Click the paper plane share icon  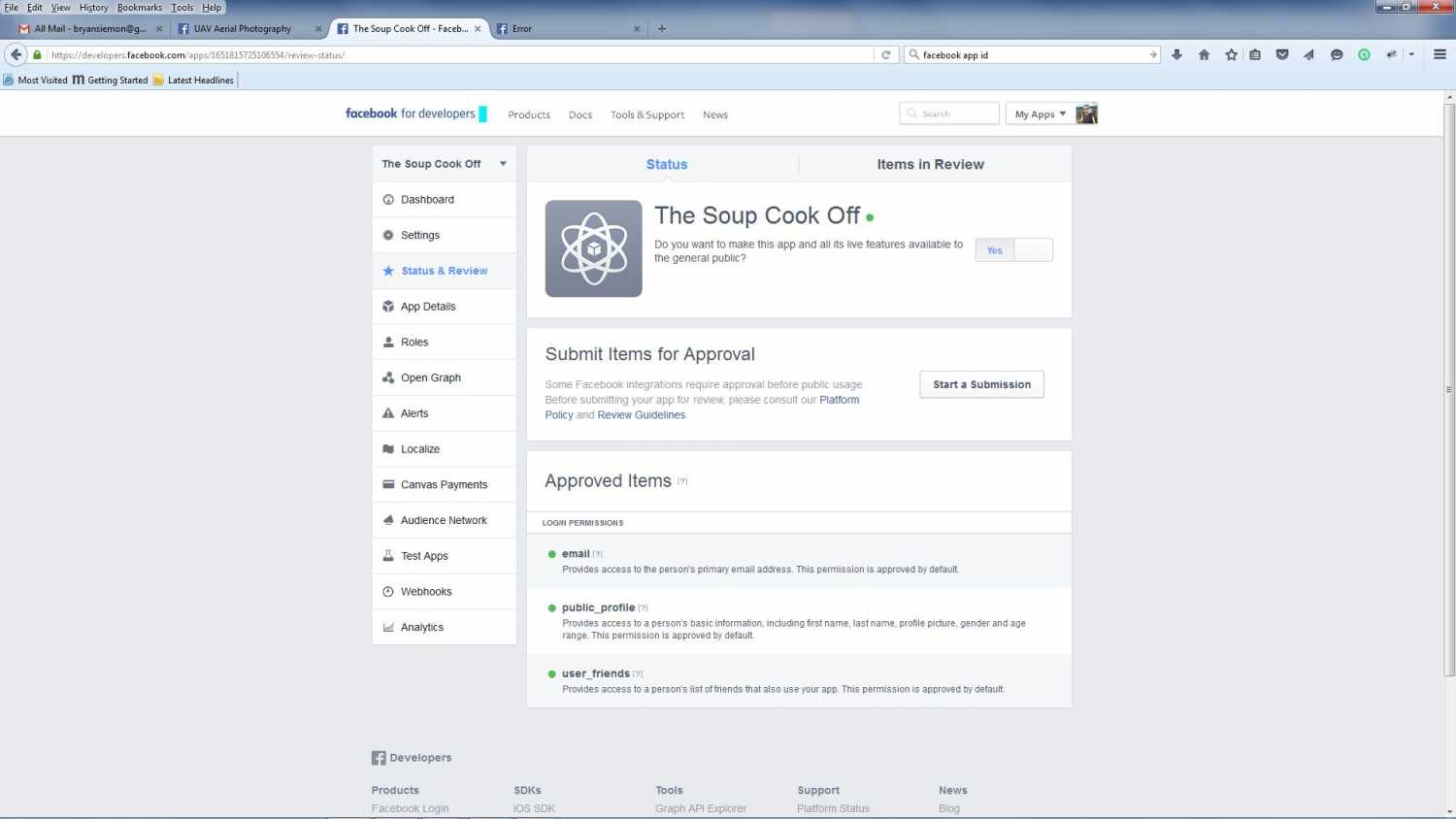coord(1308,55)
